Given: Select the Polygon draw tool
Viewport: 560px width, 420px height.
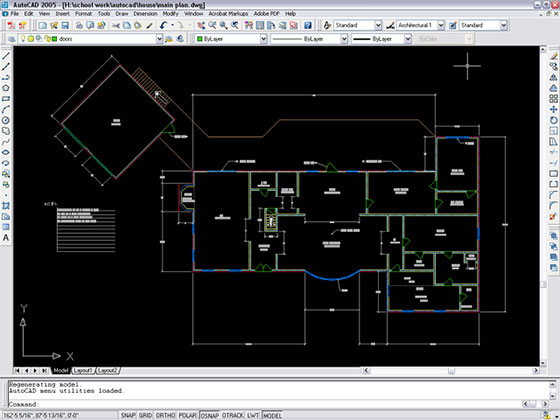Looking at the screenshot, I should click(6, 88).
